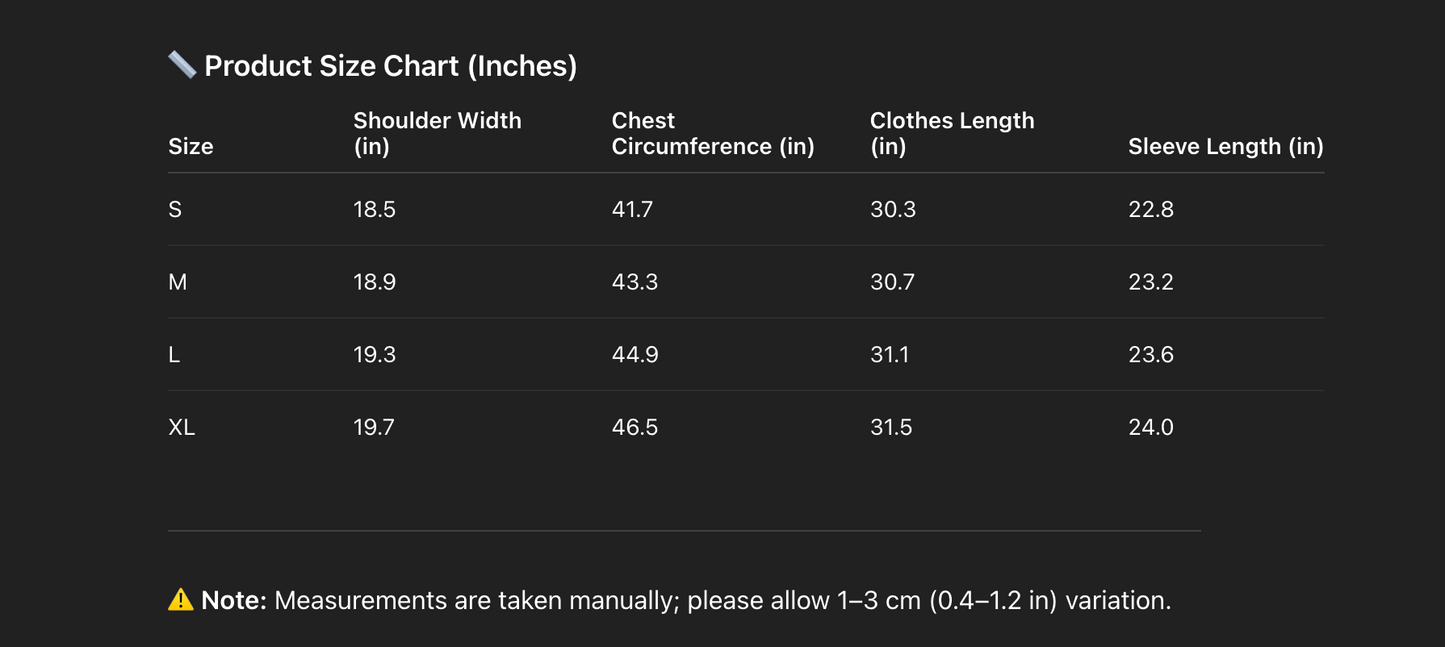The height and width of the screenshot is (647, 1445).
Task: Click the Product Size Chart (Inches) heading
Action: pyautogui.click(x=390, y=66)
